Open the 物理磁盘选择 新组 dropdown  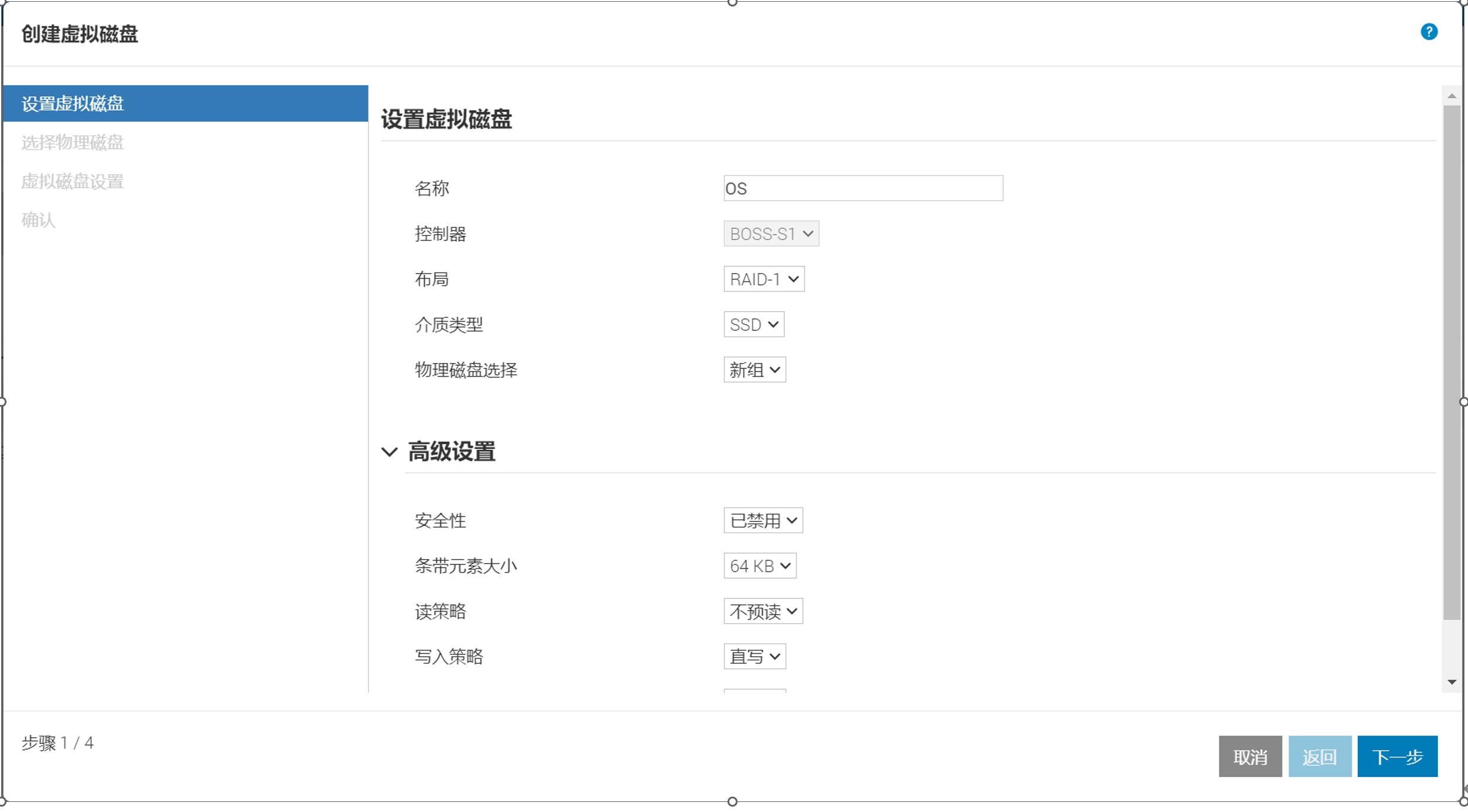(x=754, y=370)
